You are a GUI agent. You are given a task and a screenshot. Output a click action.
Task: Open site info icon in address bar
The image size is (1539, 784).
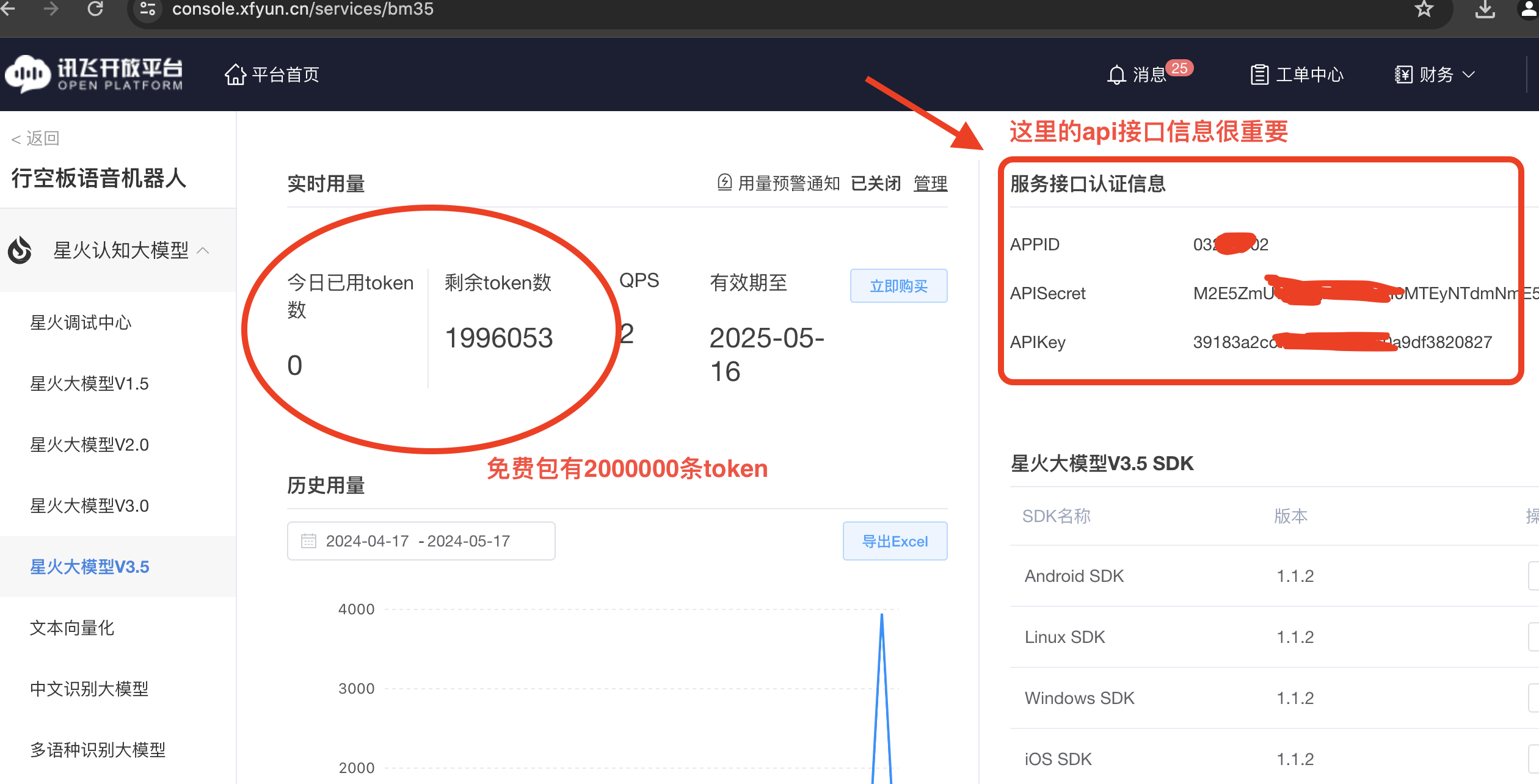tap(148, 9)
